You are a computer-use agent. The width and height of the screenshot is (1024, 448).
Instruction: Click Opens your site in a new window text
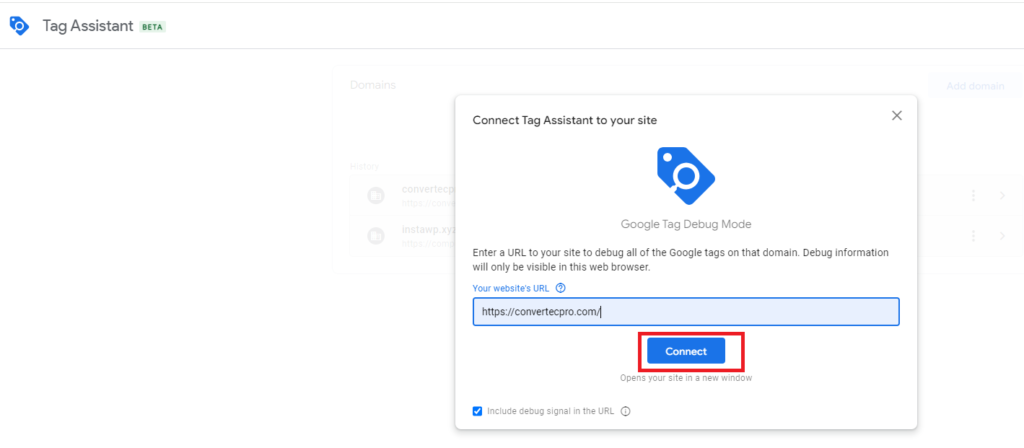point(686,378)
